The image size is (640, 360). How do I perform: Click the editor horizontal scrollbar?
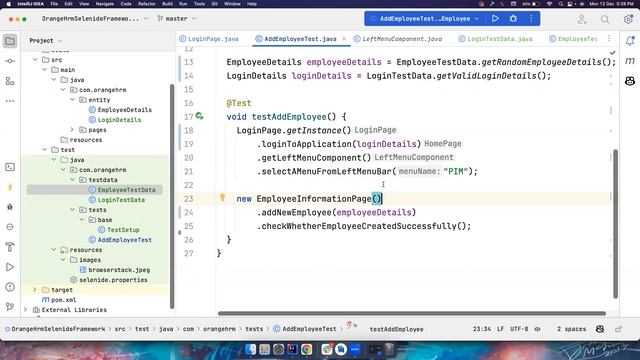[x=411, y=313]
